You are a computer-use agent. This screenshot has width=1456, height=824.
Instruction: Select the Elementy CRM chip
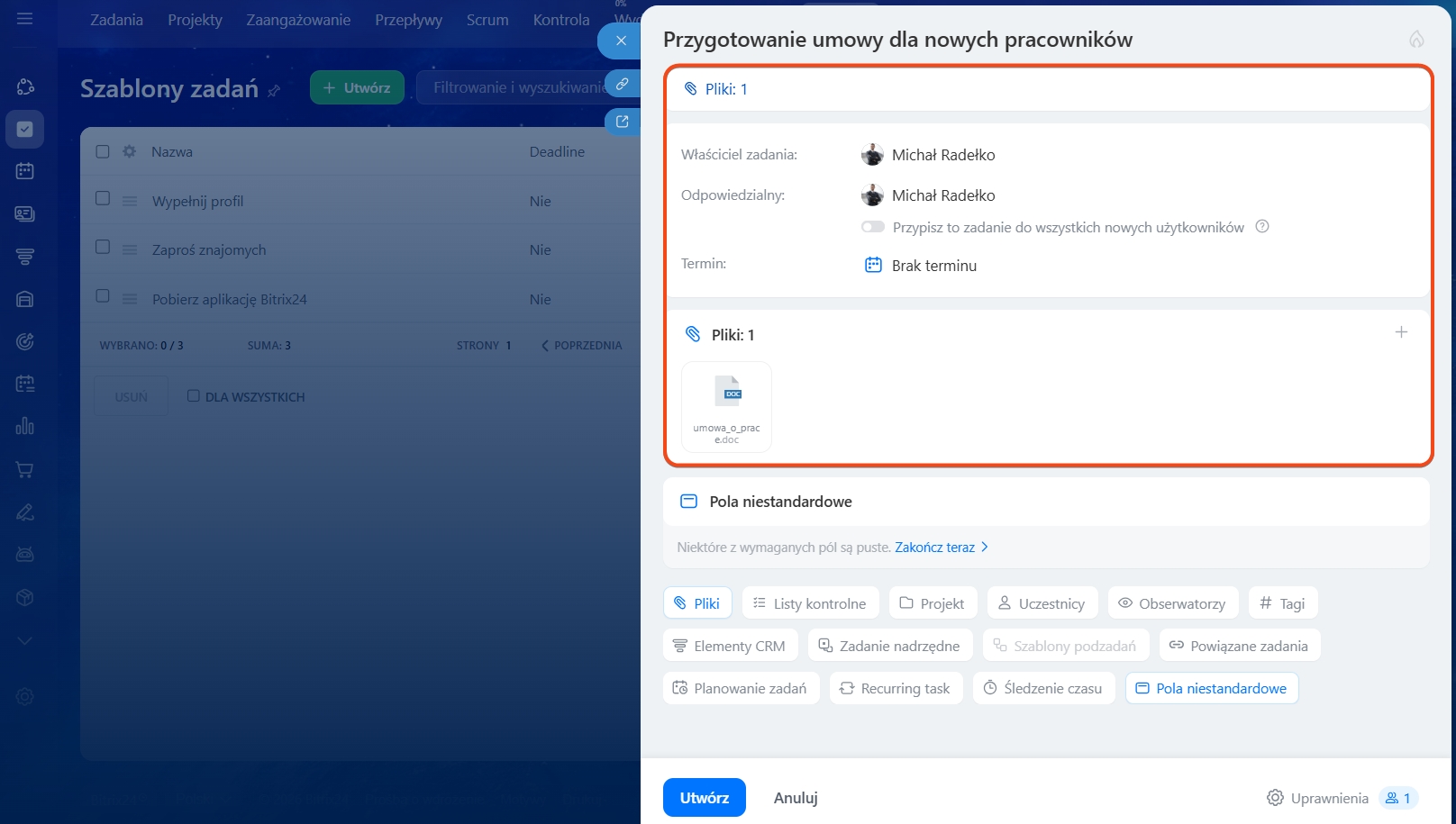[731, 646]
